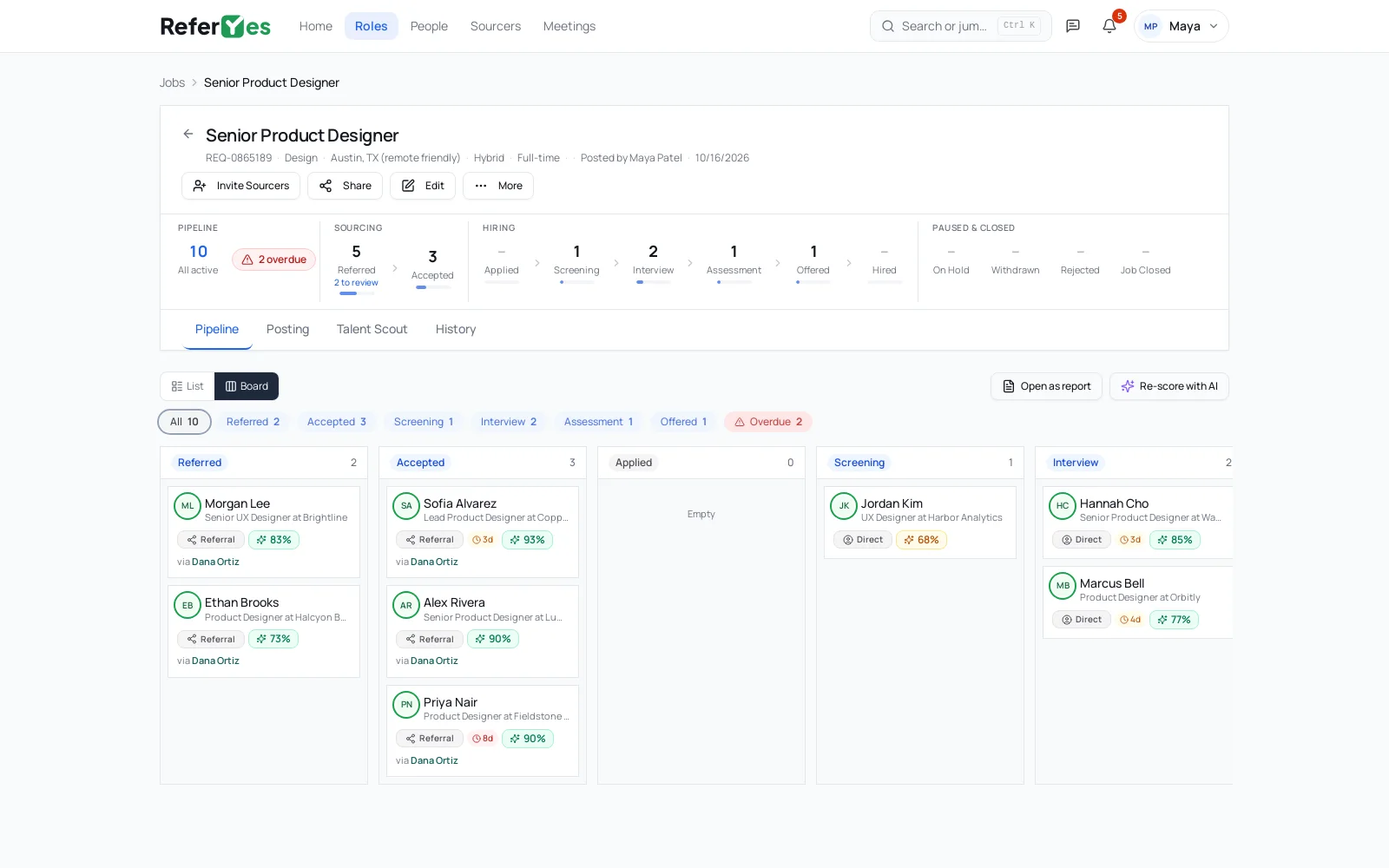Click Priya Nair's PN avatar
The width and height of the screenshot is (1389, 868).
click(406, 705)
